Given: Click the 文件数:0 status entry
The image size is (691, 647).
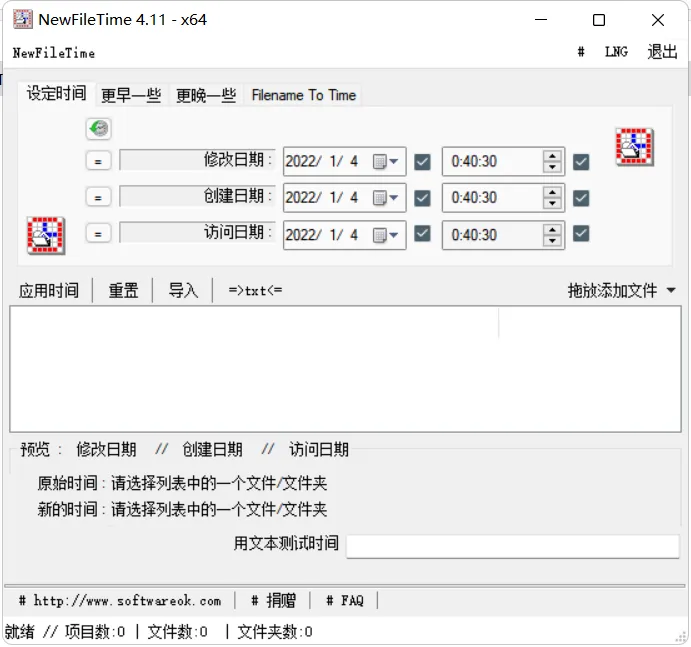Looking at the screenshot, I should click(x=177, y=632).
